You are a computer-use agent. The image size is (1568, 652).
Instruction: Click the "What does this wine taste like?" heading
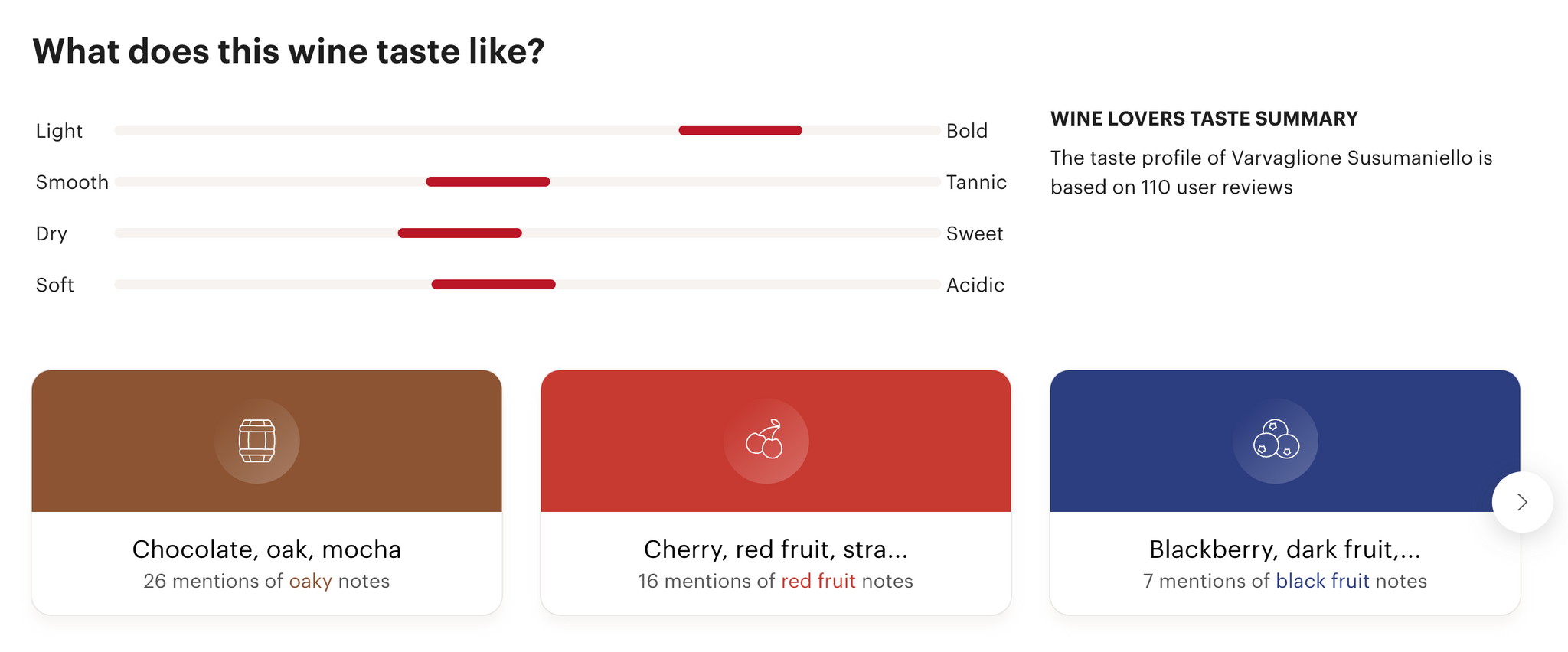click(x=289, y=51)
